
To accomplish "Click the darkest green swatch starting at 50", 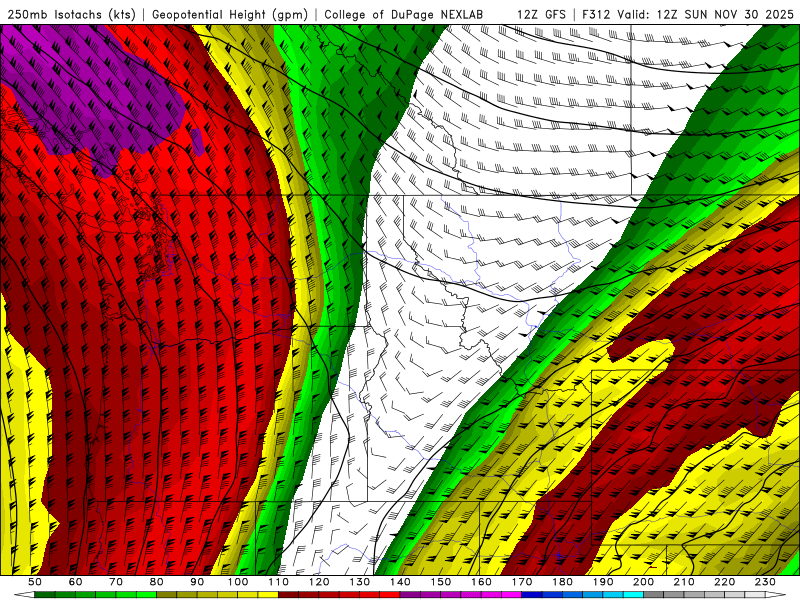I will [44, 595].
